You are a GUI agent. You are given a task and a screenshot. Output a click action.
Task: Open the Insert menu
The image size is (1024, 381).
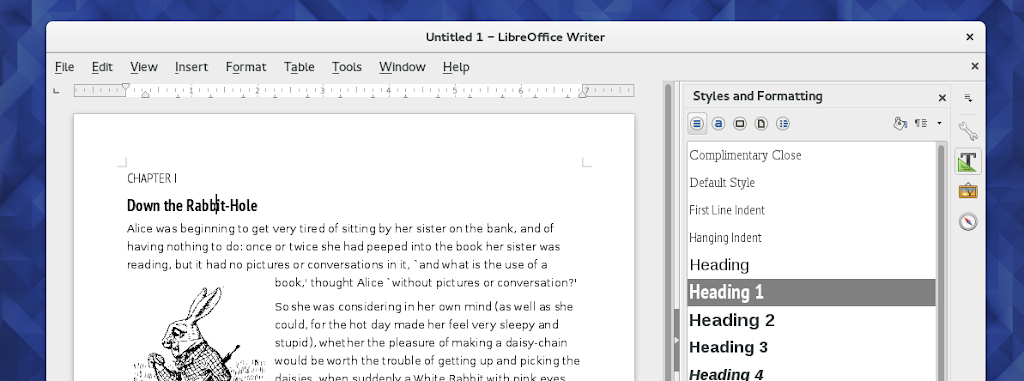tap(191, 67)
